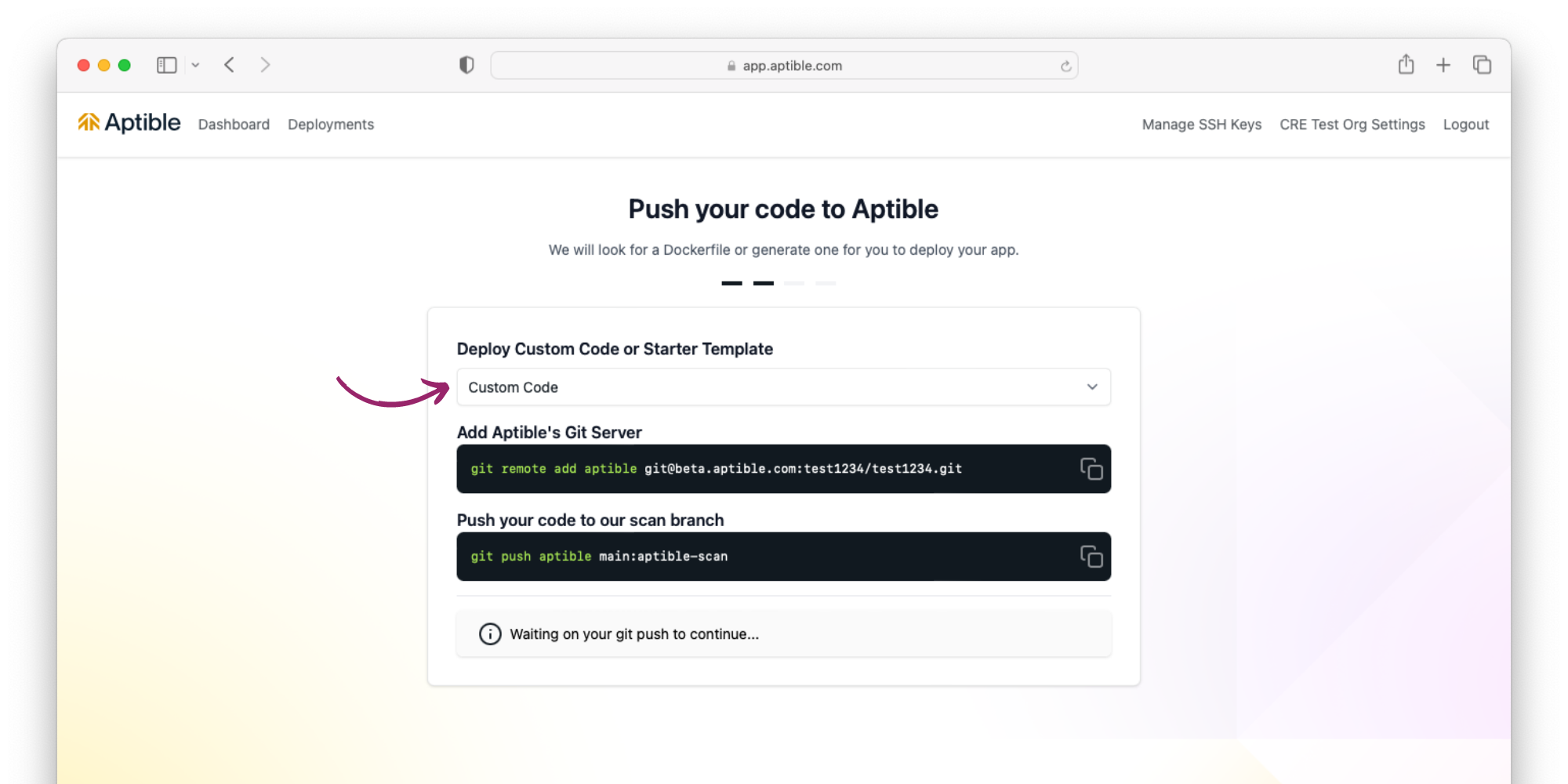1568x784 pixels.
Task: Click 'Deploy Custom Code or Starter Template' label
Action: click(x=615, y=349)
